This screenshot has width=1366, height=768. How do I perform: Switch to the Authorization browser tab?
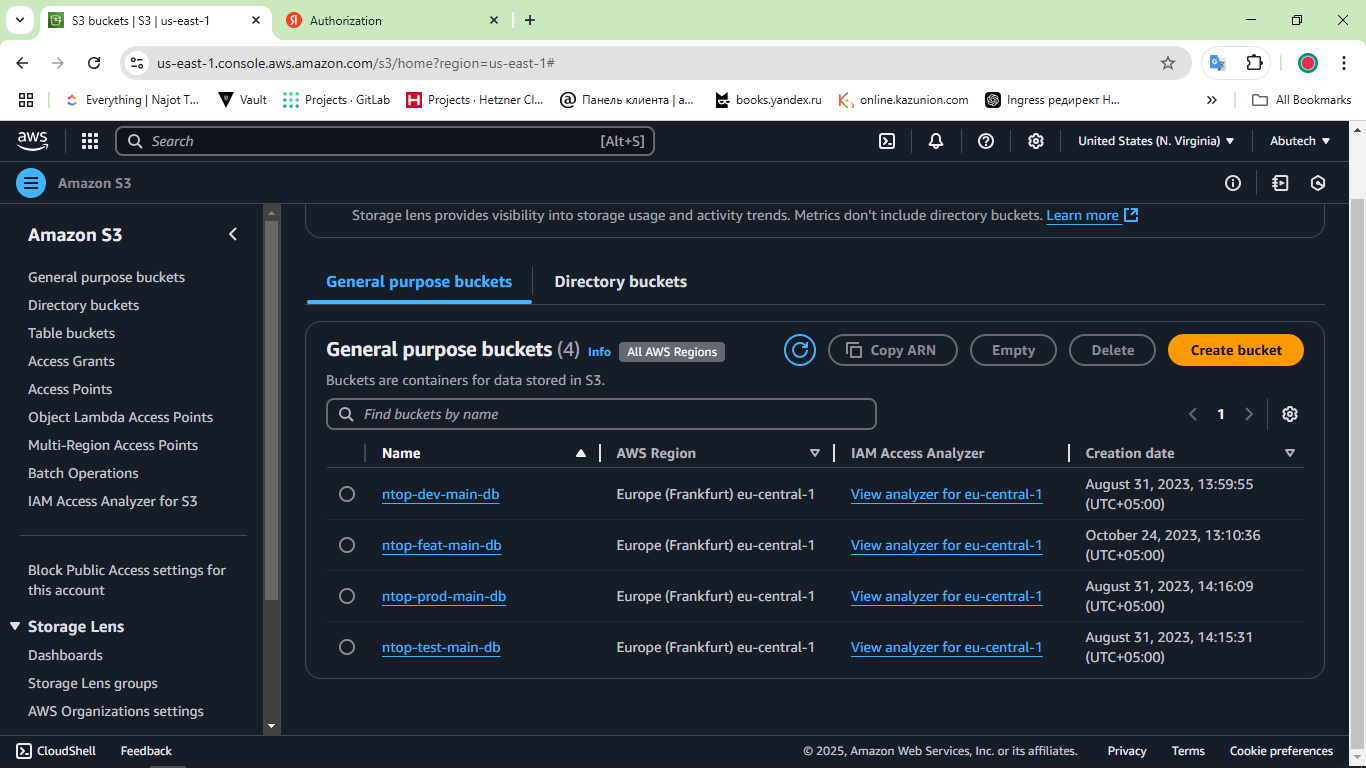(391, 20)
